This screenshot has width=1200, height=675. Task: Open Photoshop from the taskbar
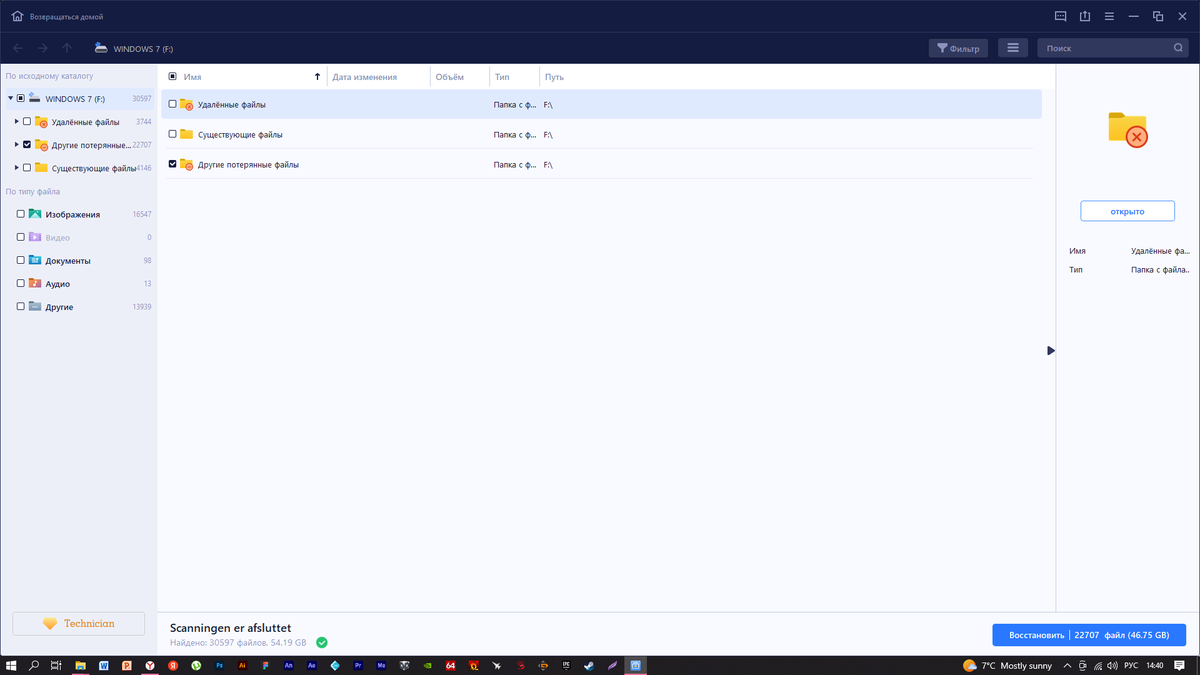[x=219, y=665]
